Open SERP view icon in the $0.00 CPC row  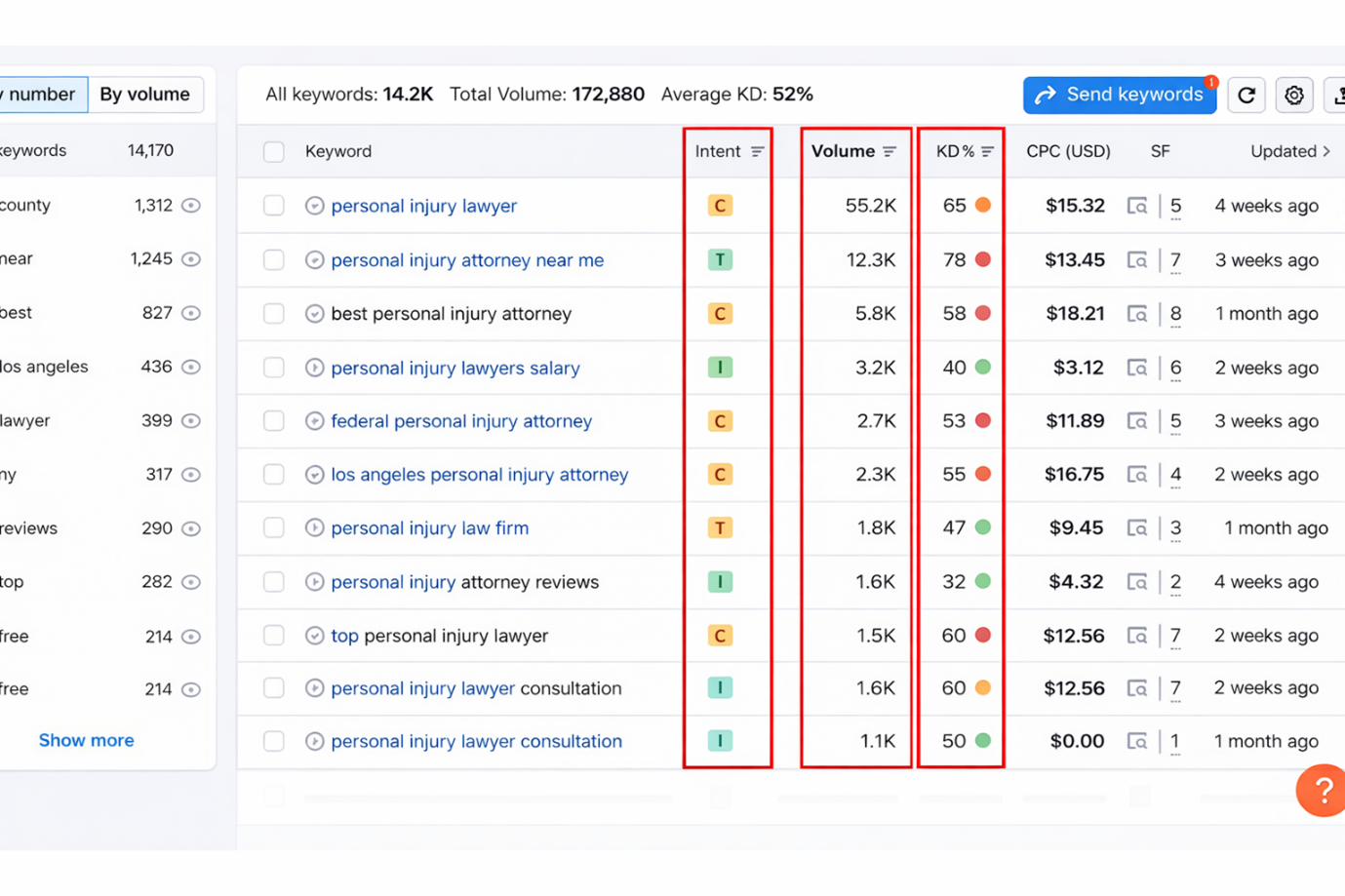1137,741
